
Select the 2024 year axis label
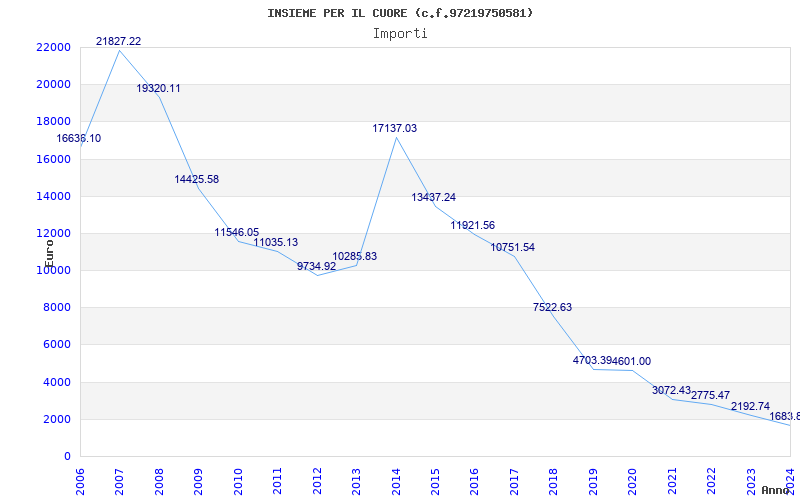click(x=791, y=482)
